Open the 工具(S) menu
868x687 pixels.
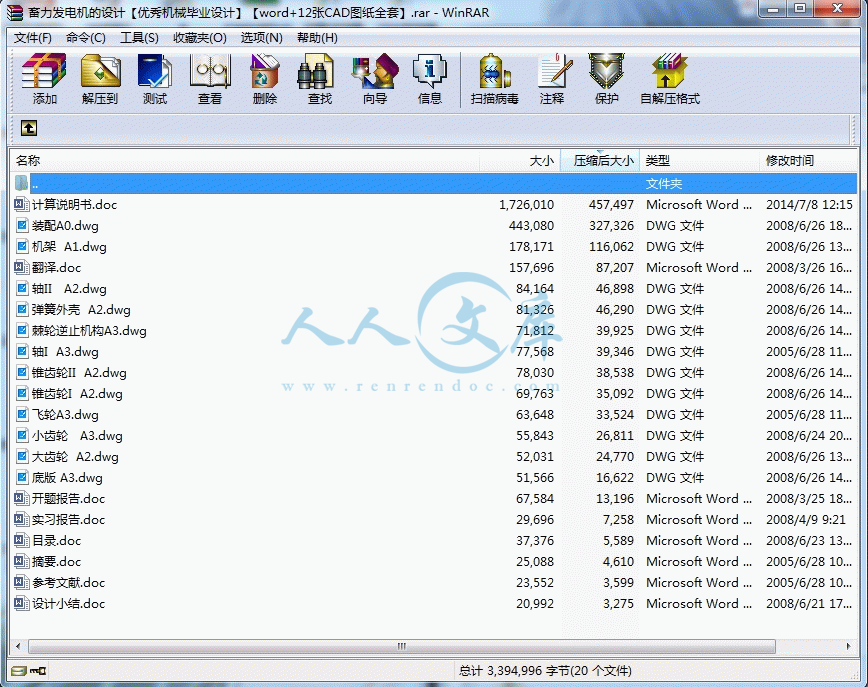click(x=140, y=38)
